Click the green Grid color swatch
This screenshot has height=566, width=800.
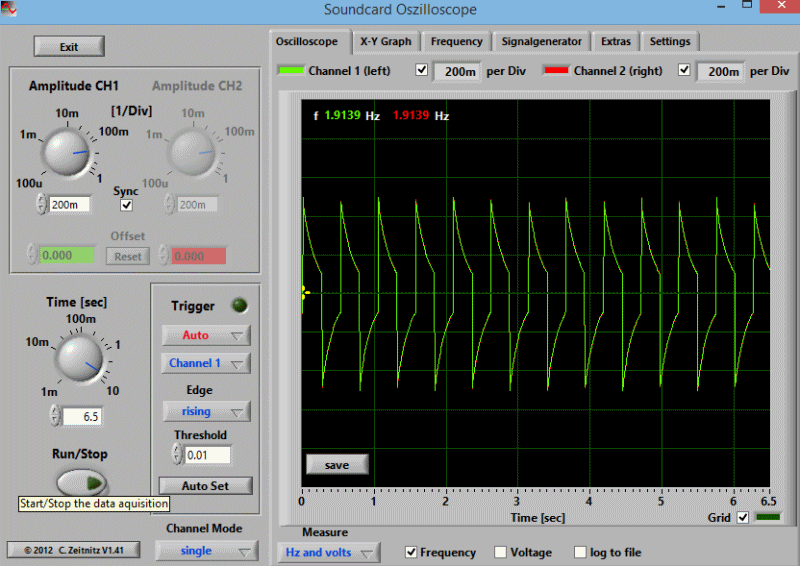[x=768, y=517]
